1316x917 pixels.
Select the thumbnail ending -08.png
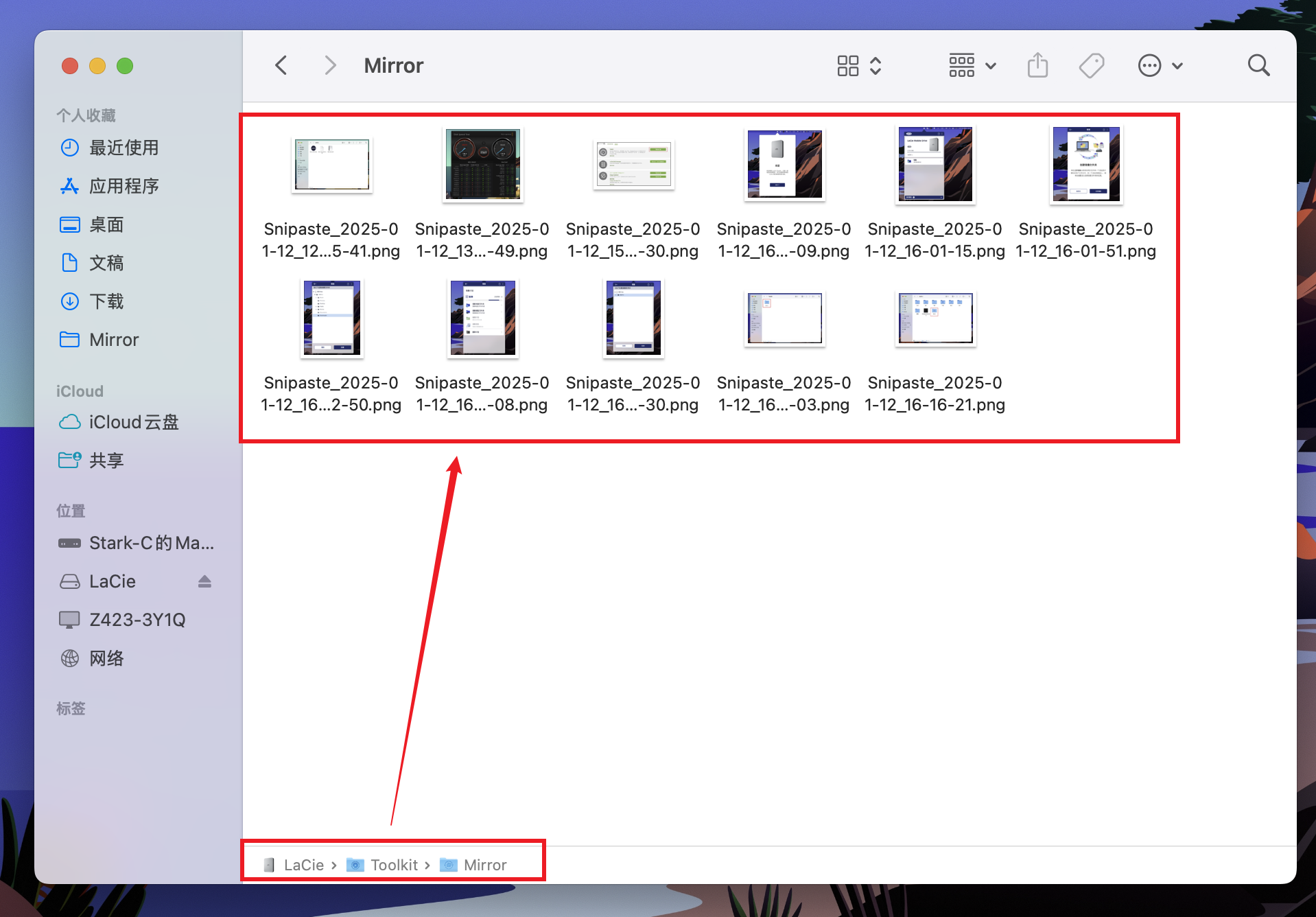click(x=482, y=318)
